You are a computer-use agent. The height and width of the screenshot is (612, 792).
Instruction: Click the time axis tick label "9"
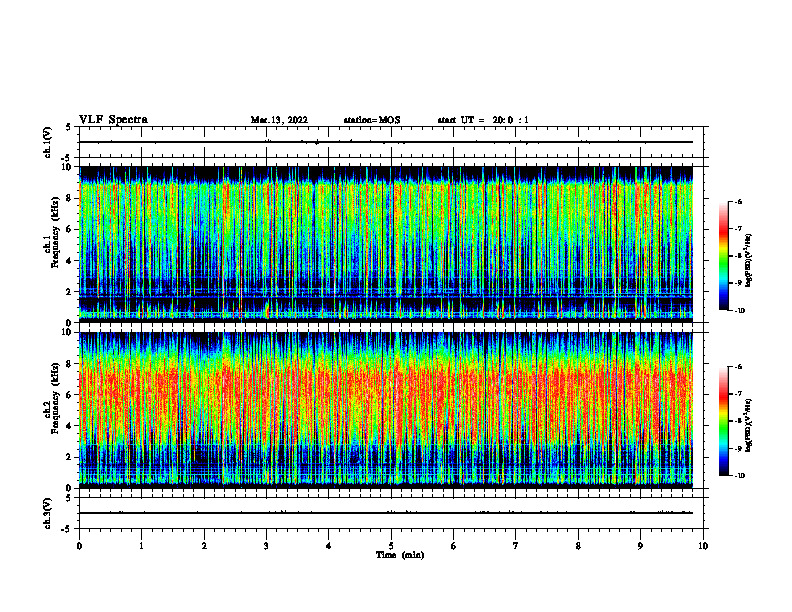[640, 546]
